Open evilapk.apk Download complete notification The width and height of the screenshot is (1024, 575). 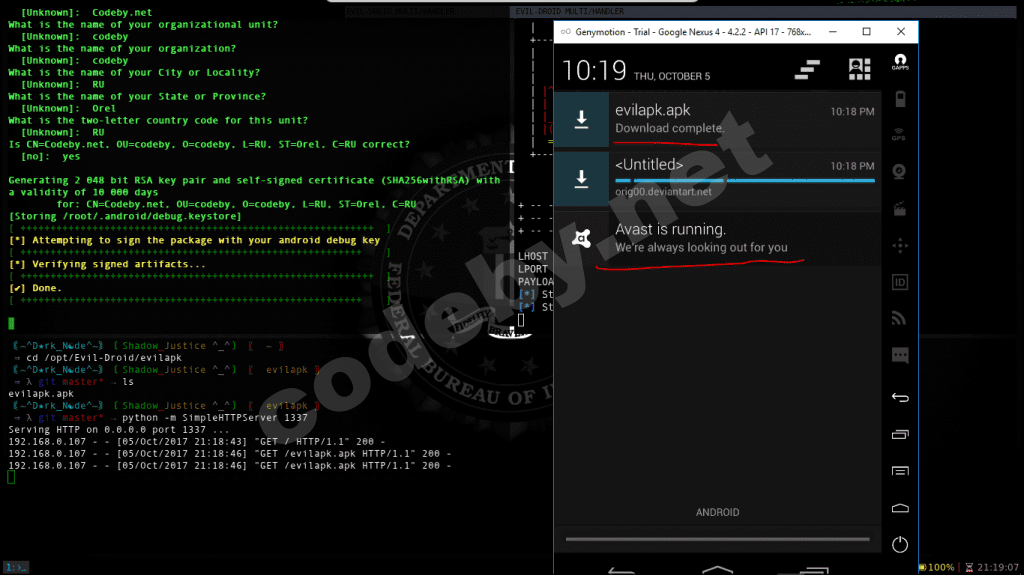point(718,119)
